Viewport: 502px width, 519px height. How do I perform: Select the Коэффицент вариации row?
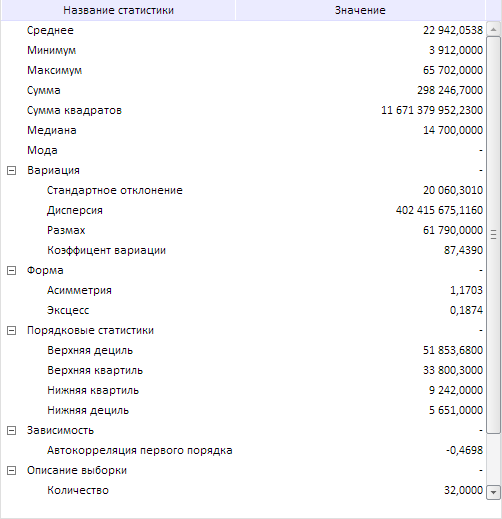click(243, 250)
